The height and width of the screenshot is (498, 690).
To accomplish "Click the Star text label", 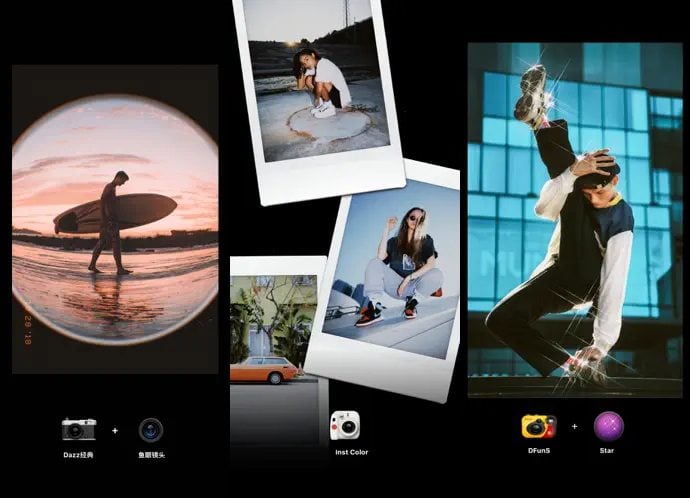I will tap(608, 452).
